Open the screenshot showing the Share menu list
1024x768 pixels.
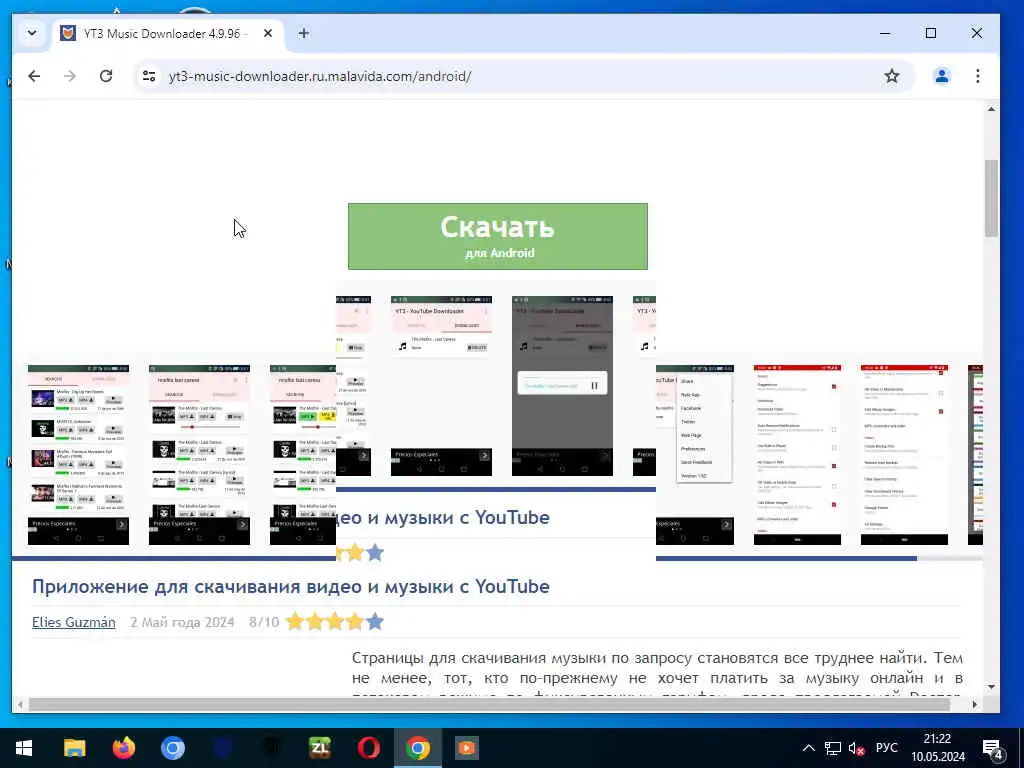695,455
